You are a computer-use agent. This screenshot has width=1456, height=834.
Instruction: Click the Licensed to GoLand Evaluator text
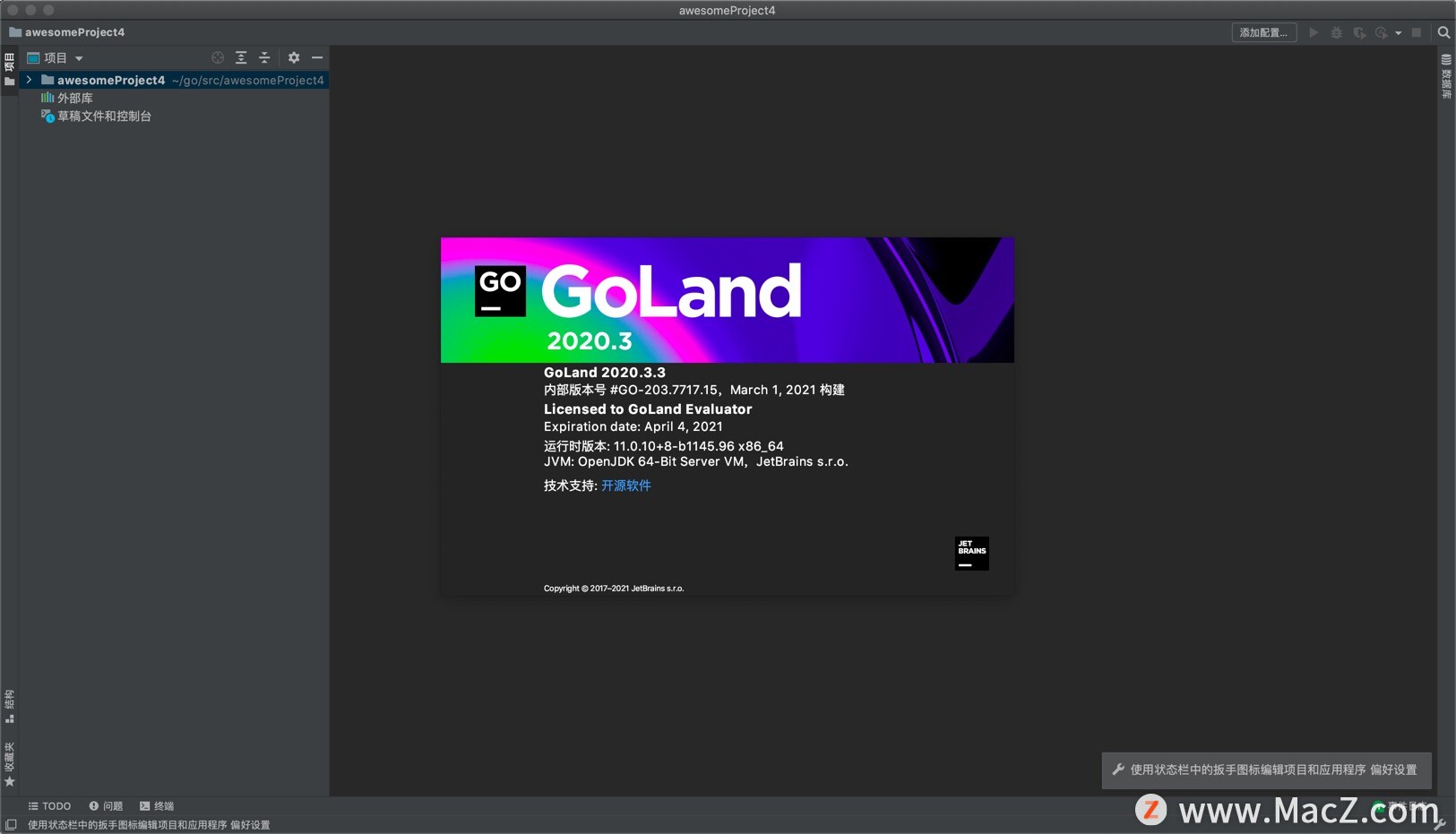click(648, 409)
